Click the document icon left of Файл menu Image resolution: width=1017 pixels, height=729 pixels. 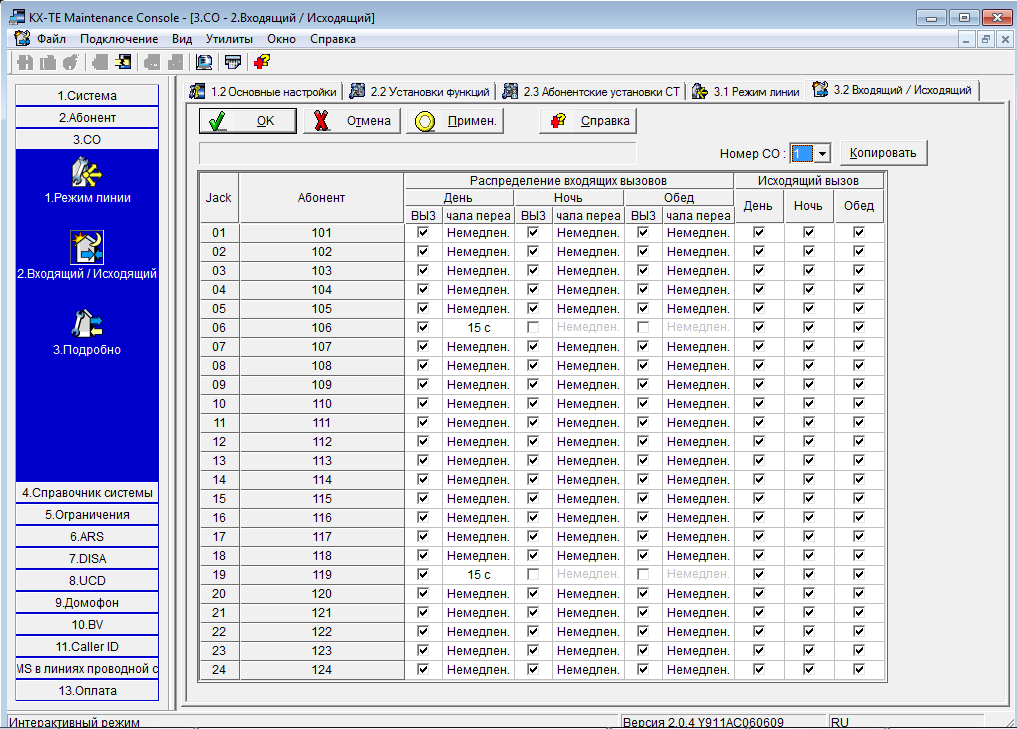pyautogui.click(x=22, y=38)
